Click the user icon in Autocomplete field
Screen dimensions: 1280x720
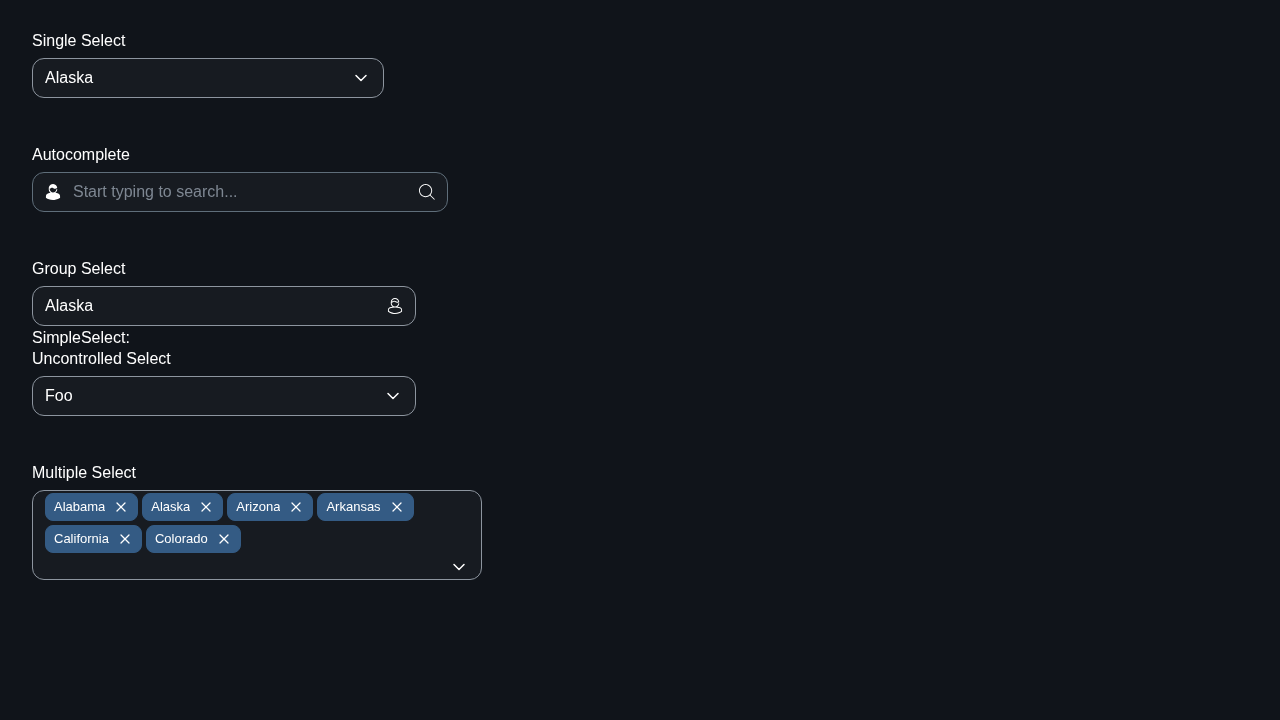pos(53,192)
